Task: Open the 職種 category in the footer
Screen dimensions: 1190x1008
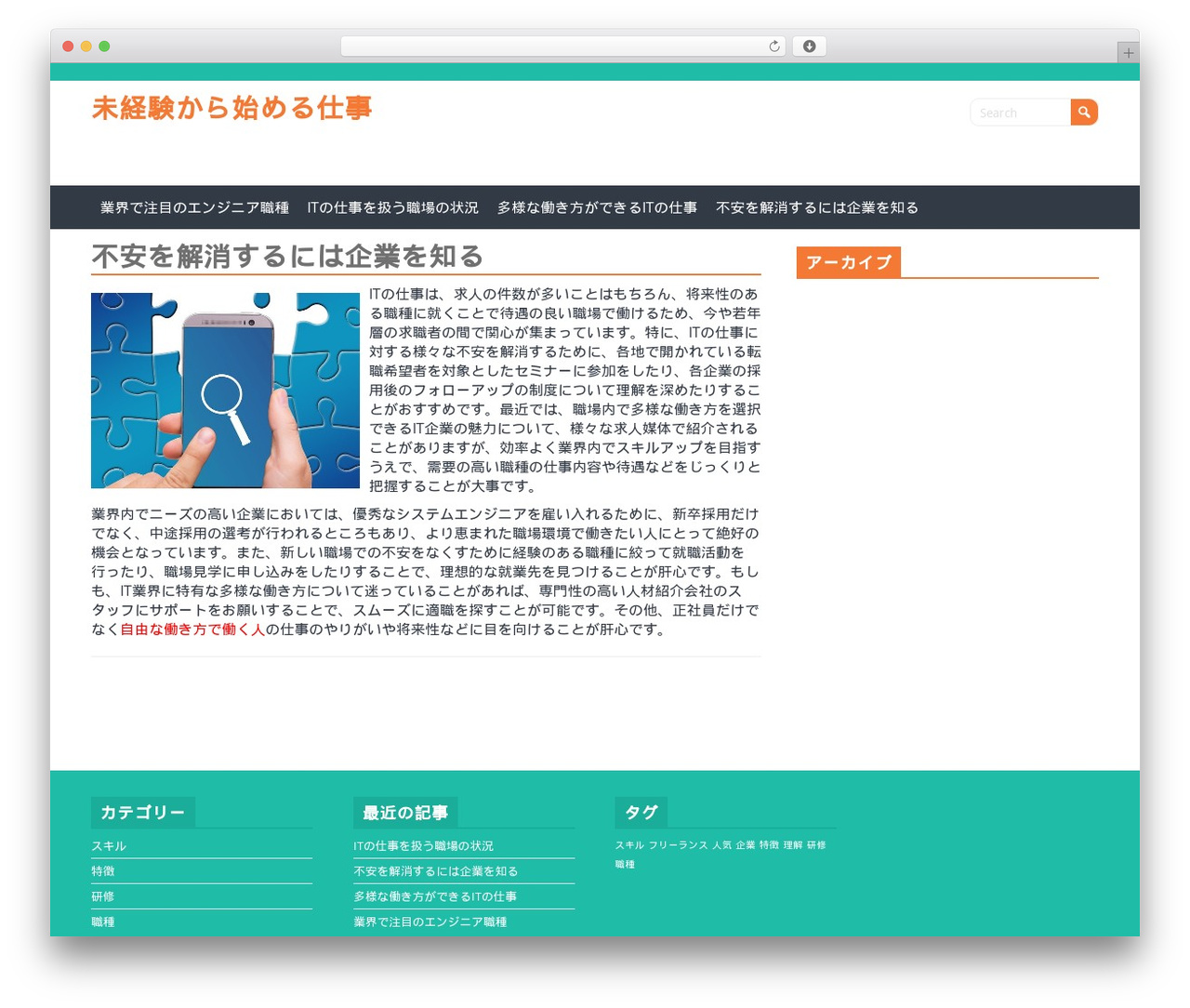Action: coord(103,922)
